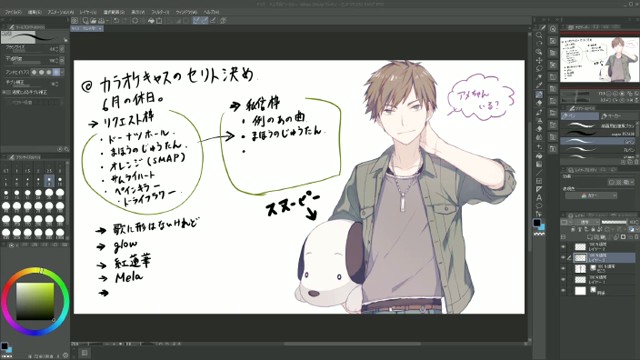Select the Move layer tool
Viewport: 640px width, 360px height.
(x=539, y=60)
